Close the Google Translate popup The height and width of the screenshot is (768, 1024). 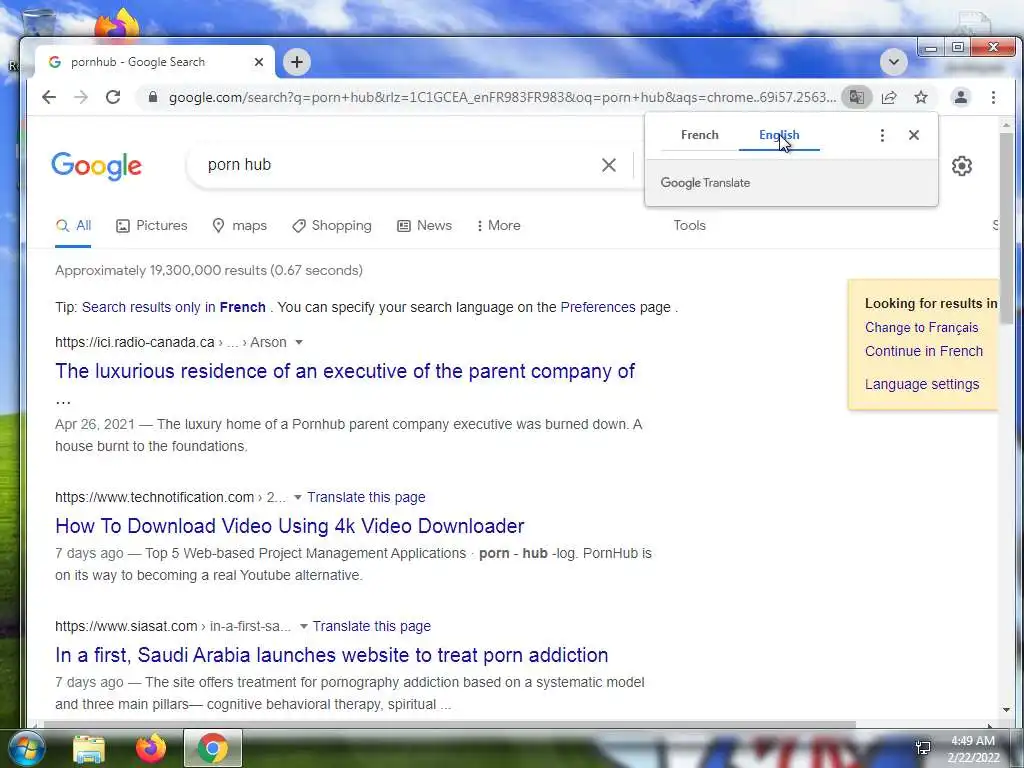(x=914, y=135)
